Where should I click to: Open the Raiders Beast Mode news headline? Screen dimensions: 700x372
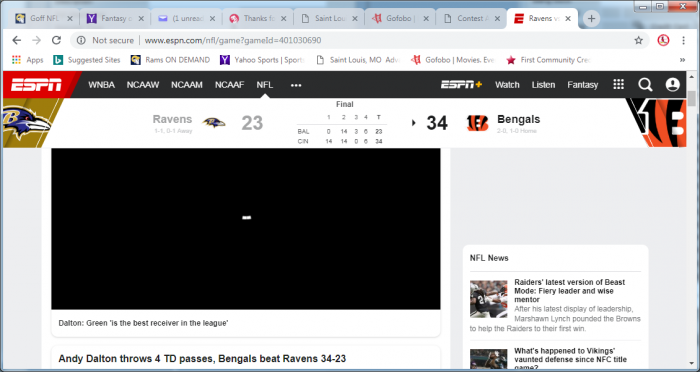(x=570, y=291)
